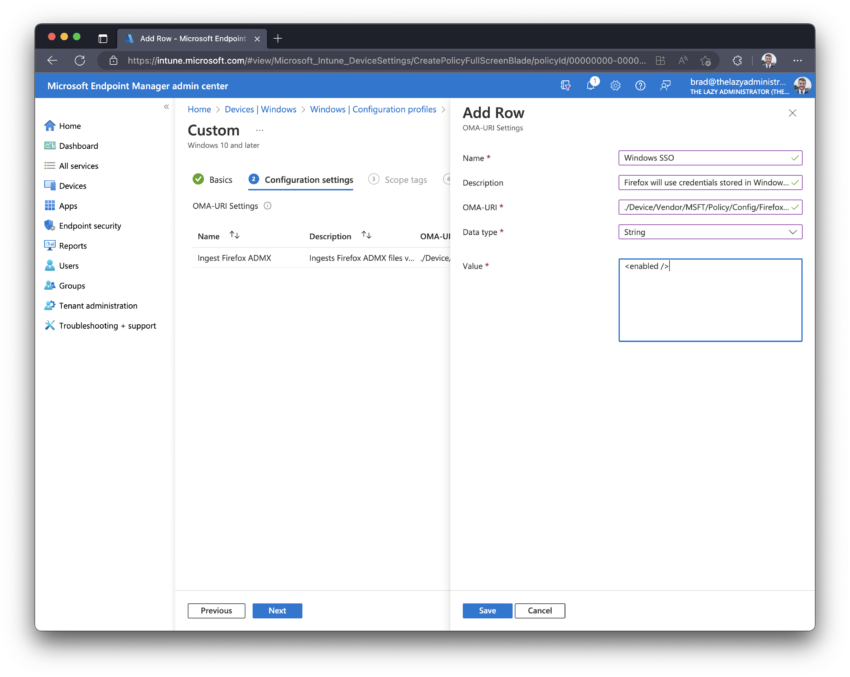Click the browser refresh icon

[x=80, y=61]
